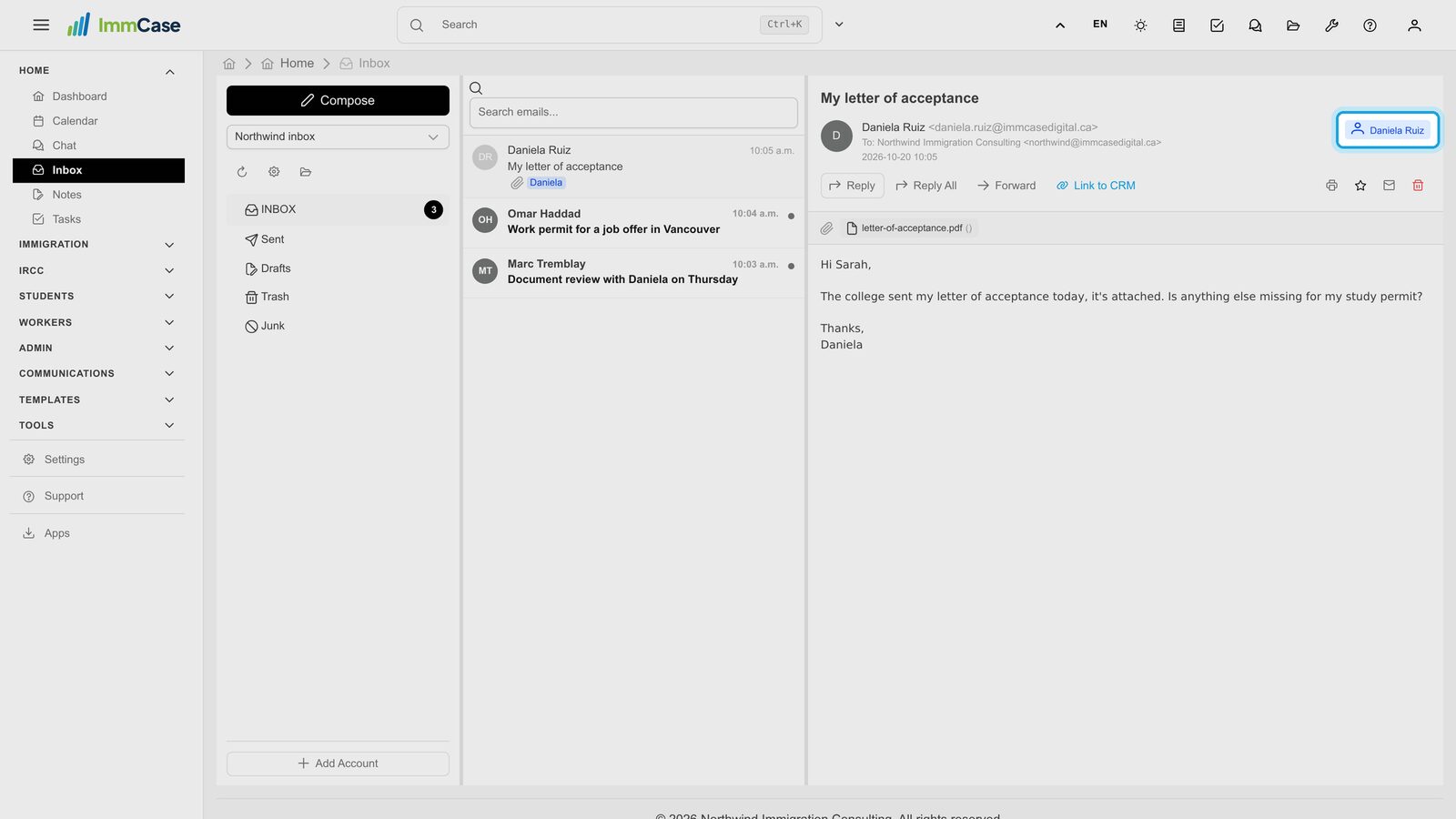
Task: Open the Northwind inbox account dropdown
Action: point(338,136)
